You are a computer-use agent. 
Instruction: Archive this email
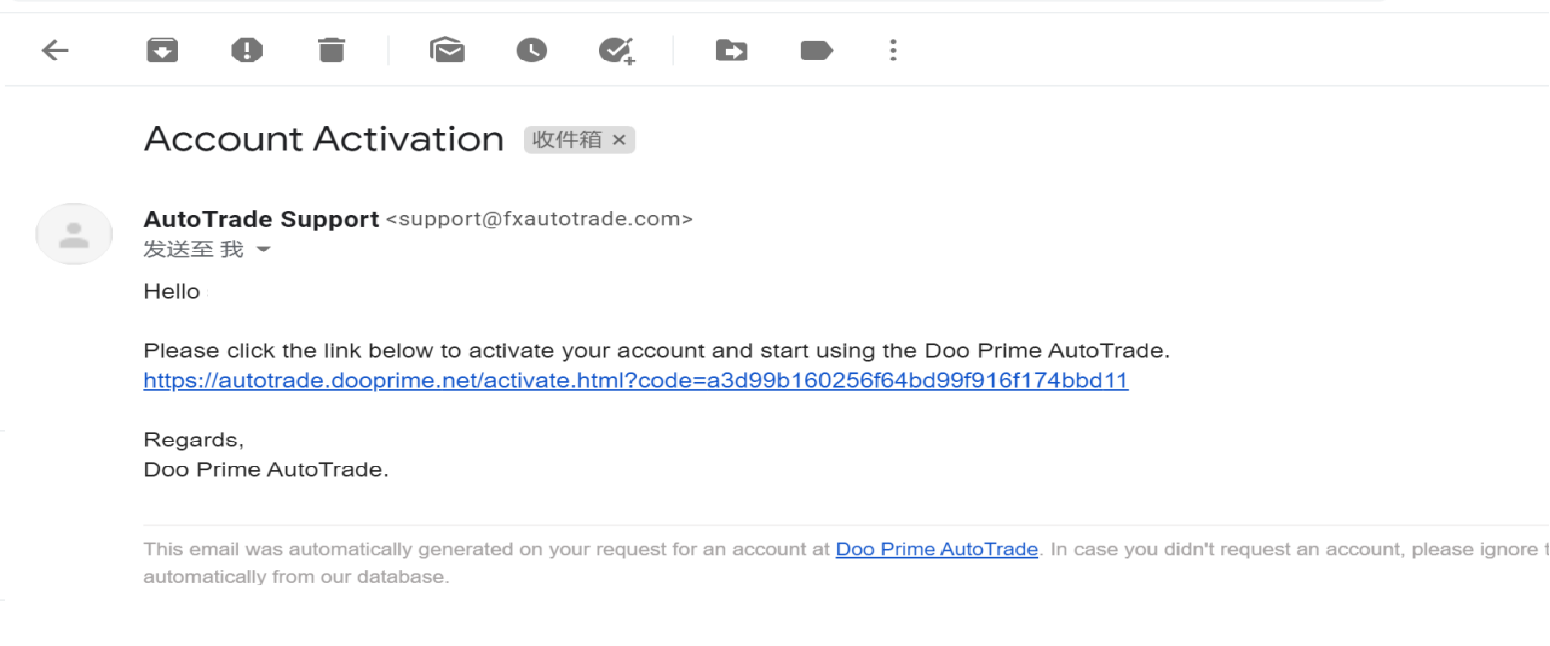[162, 50]
